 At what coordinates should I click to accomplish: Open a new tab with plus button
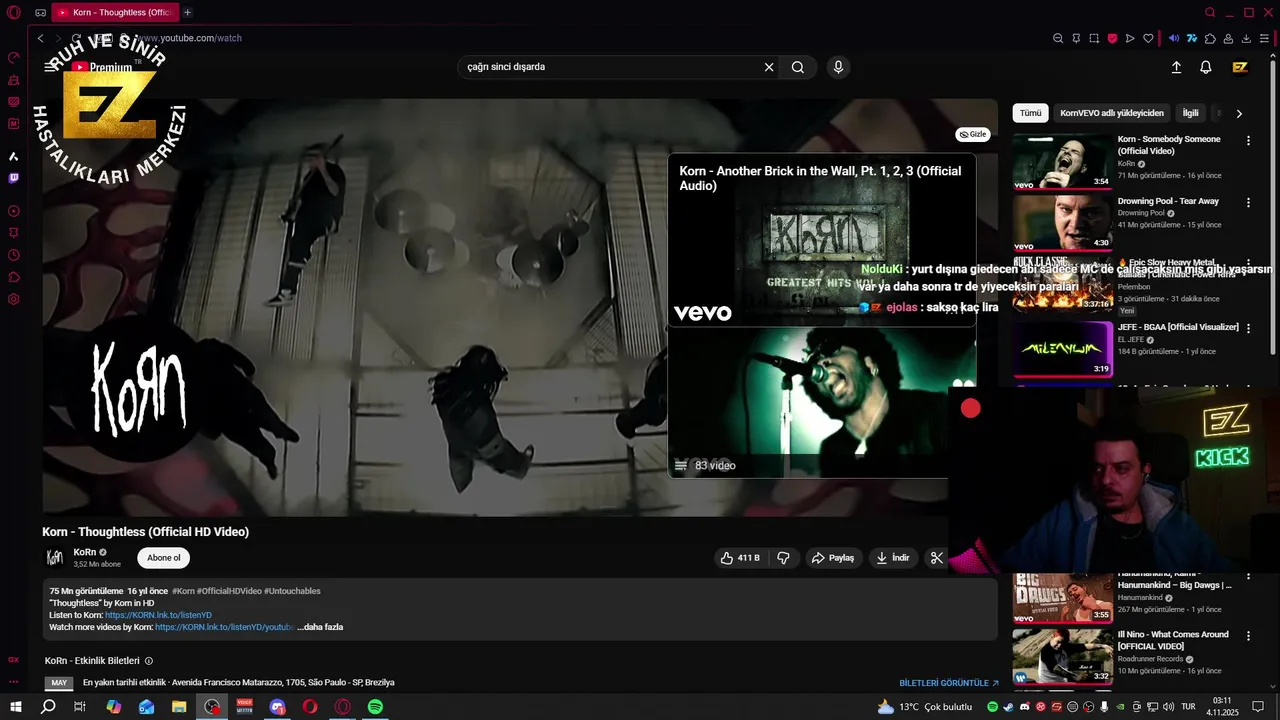point(187,13)
